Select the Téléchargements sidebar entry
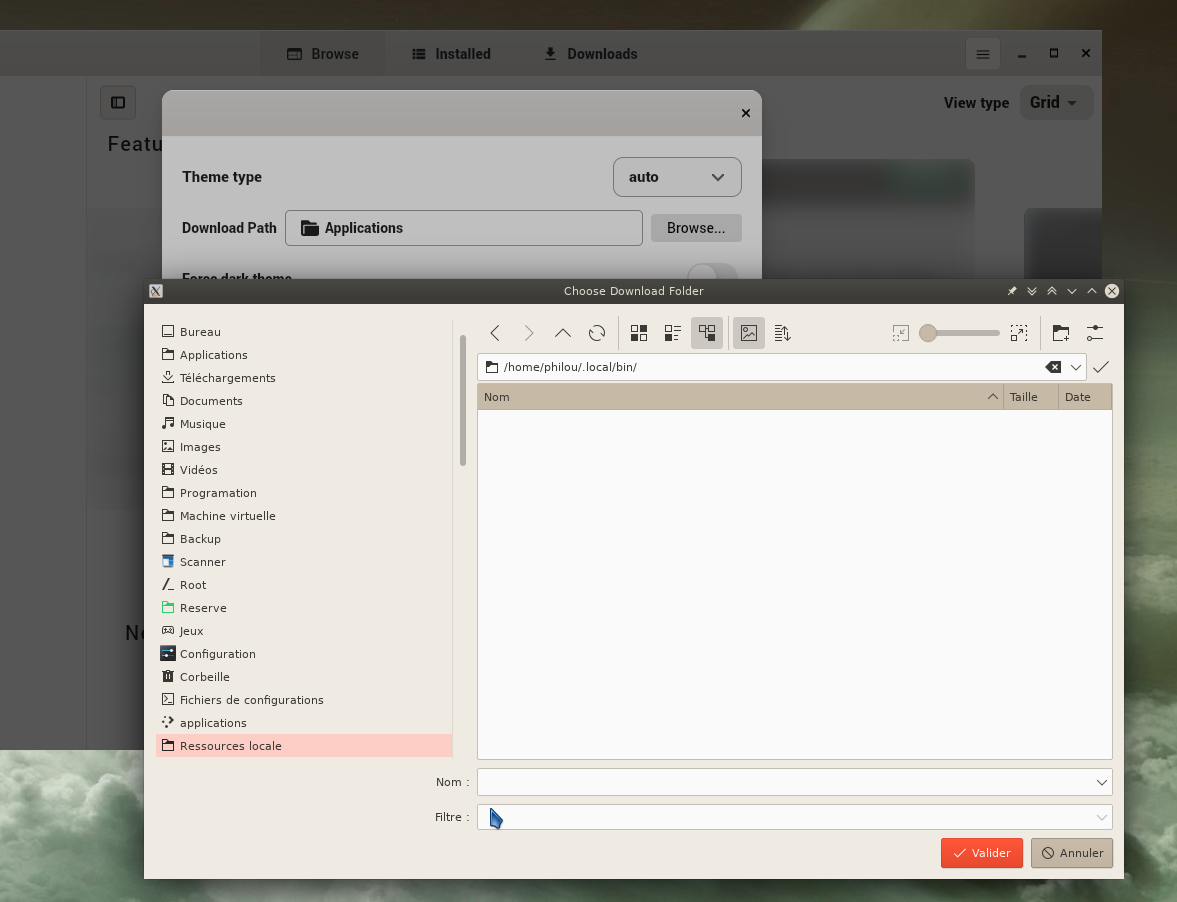Viewport: 1177px width, 902px height. [227, 377]
